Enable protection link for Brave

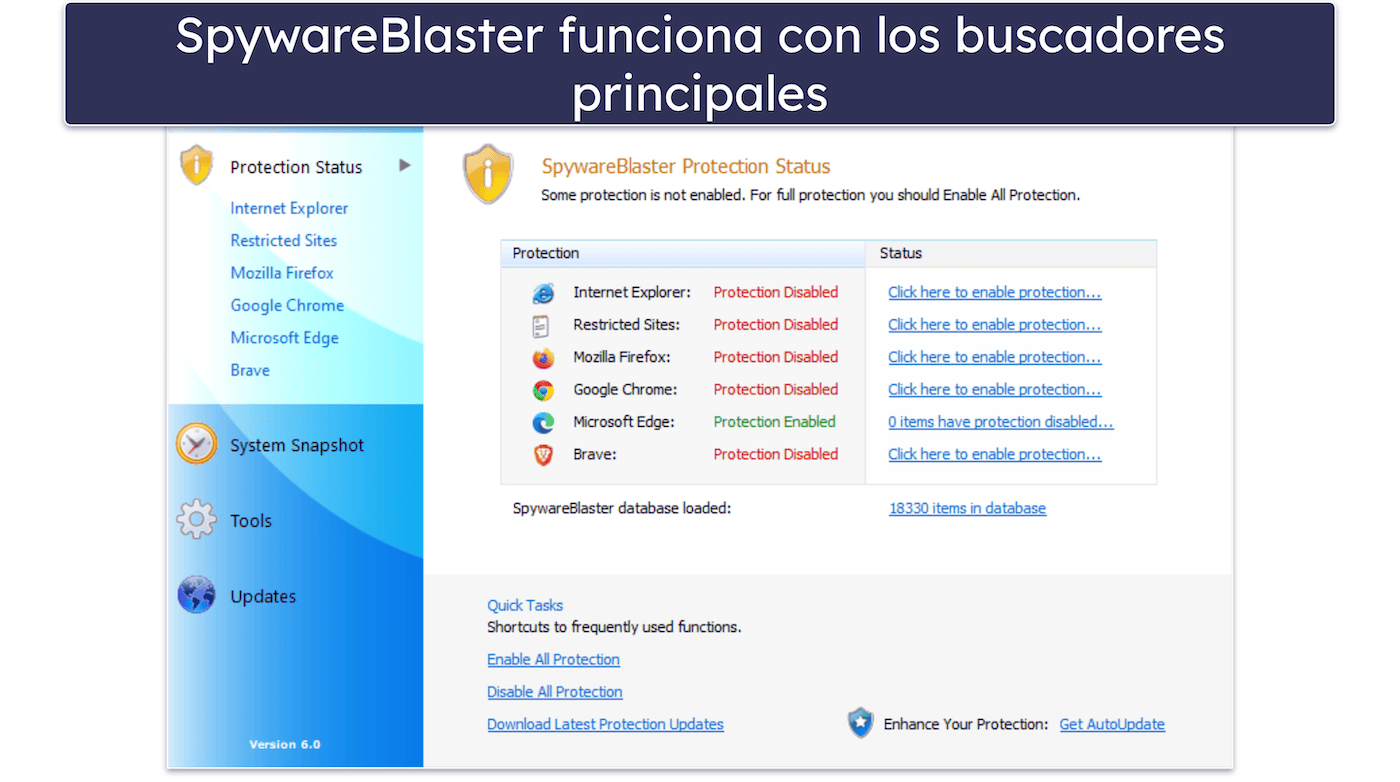995,454
